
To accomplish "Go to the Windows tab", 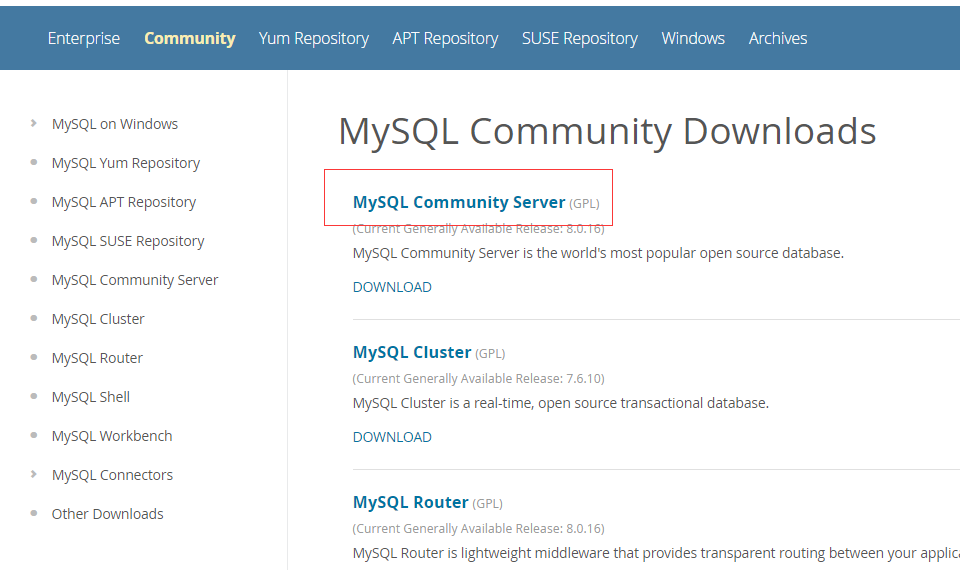I will [x=693, y=38].
